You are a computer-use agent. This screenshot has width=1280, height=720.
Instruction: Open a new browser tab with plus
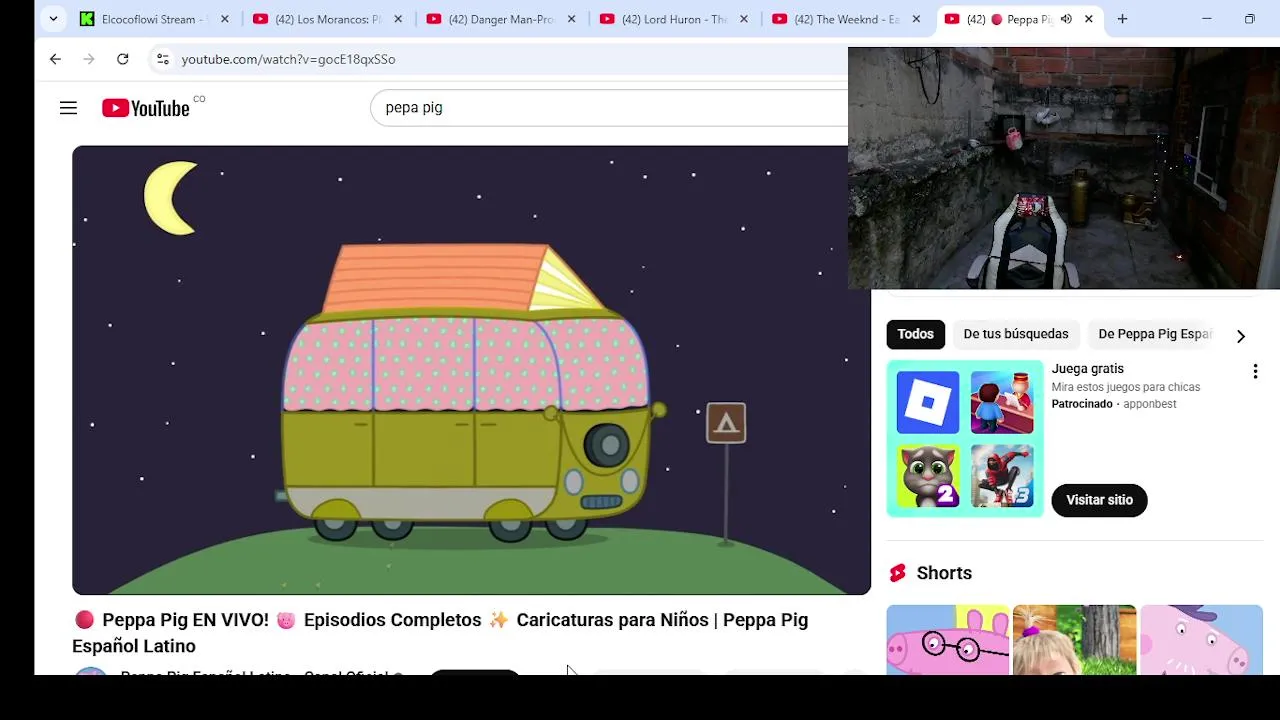coord(1122,19)
